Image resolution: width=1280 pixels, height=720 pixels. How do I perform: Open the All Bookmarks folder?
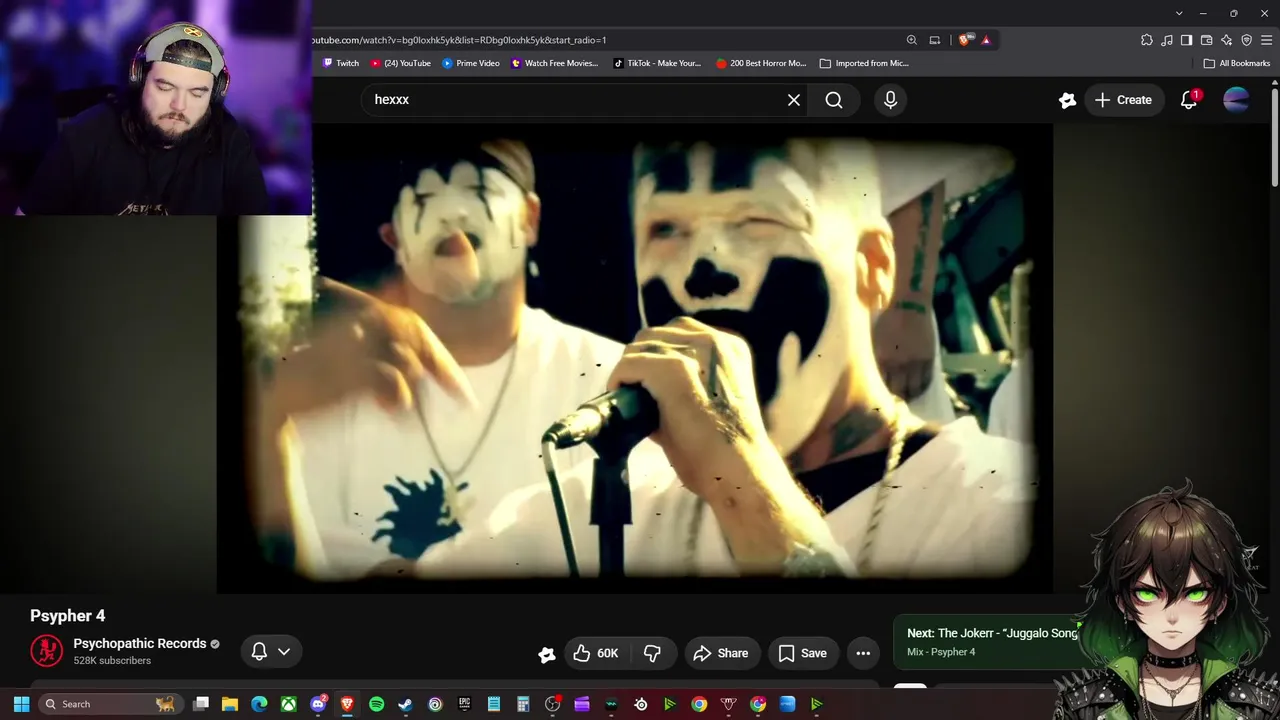coord(1237,63)
